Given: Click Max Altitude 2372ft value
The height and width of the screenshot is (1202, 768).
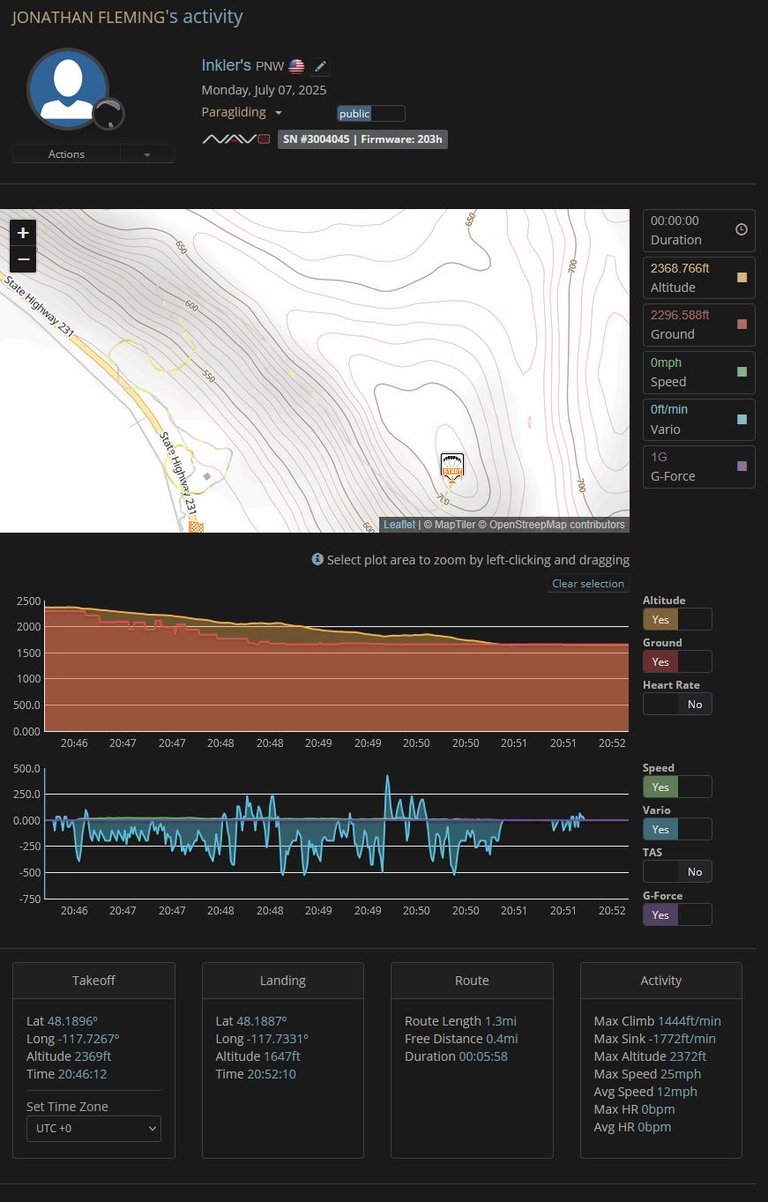Looking at the screenshot, I should [x=688, y=1056].
